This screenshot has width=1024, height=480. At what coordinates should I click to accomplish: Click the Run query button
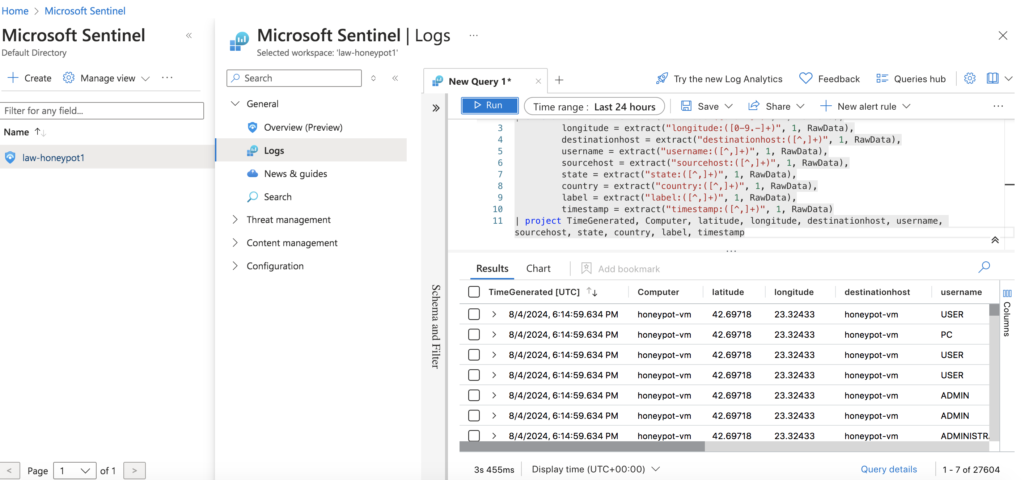click(489, 106)
